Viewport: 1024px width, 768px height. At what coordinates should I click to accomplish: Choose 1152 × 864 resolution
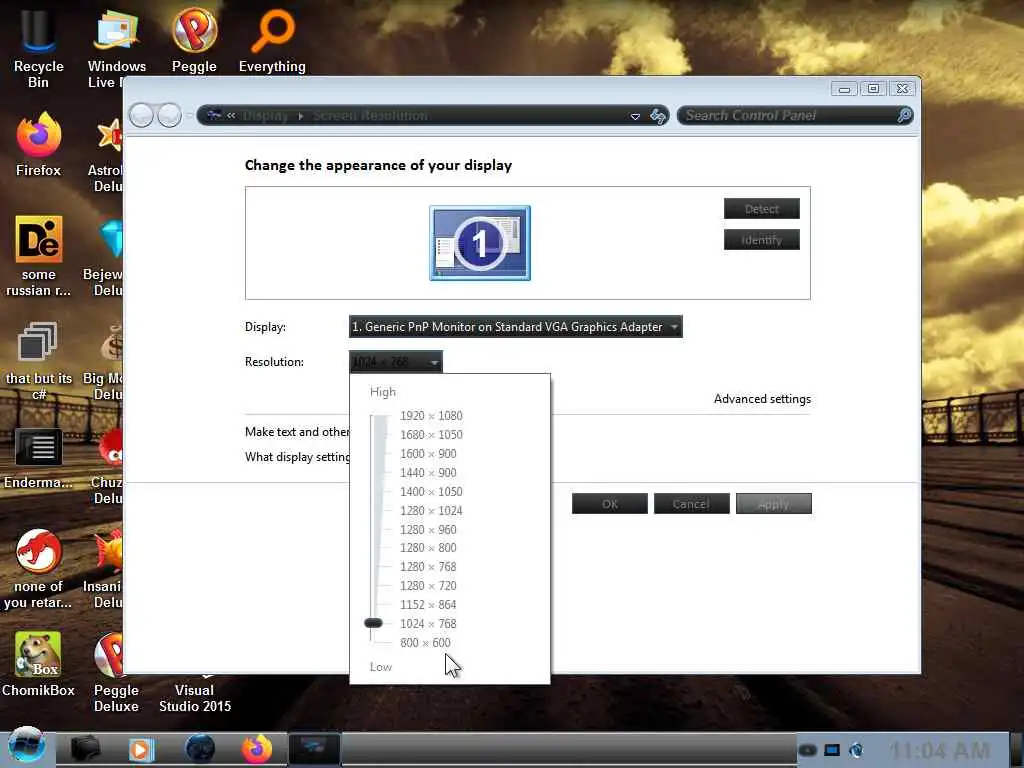click(x=428, y=605)
